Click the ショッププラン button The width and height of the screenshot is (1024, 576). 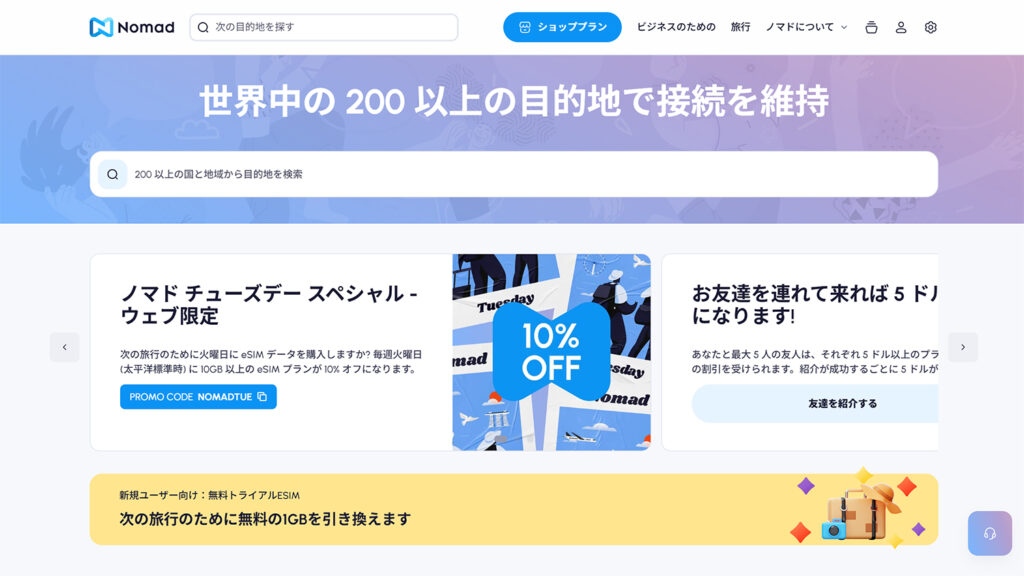562,27
